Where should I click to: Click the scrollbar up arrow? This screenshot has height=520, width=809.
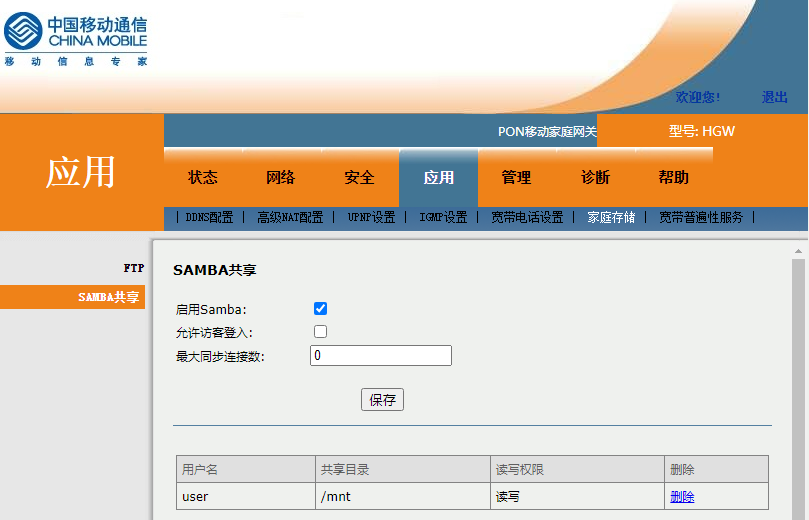click(798, 250)
